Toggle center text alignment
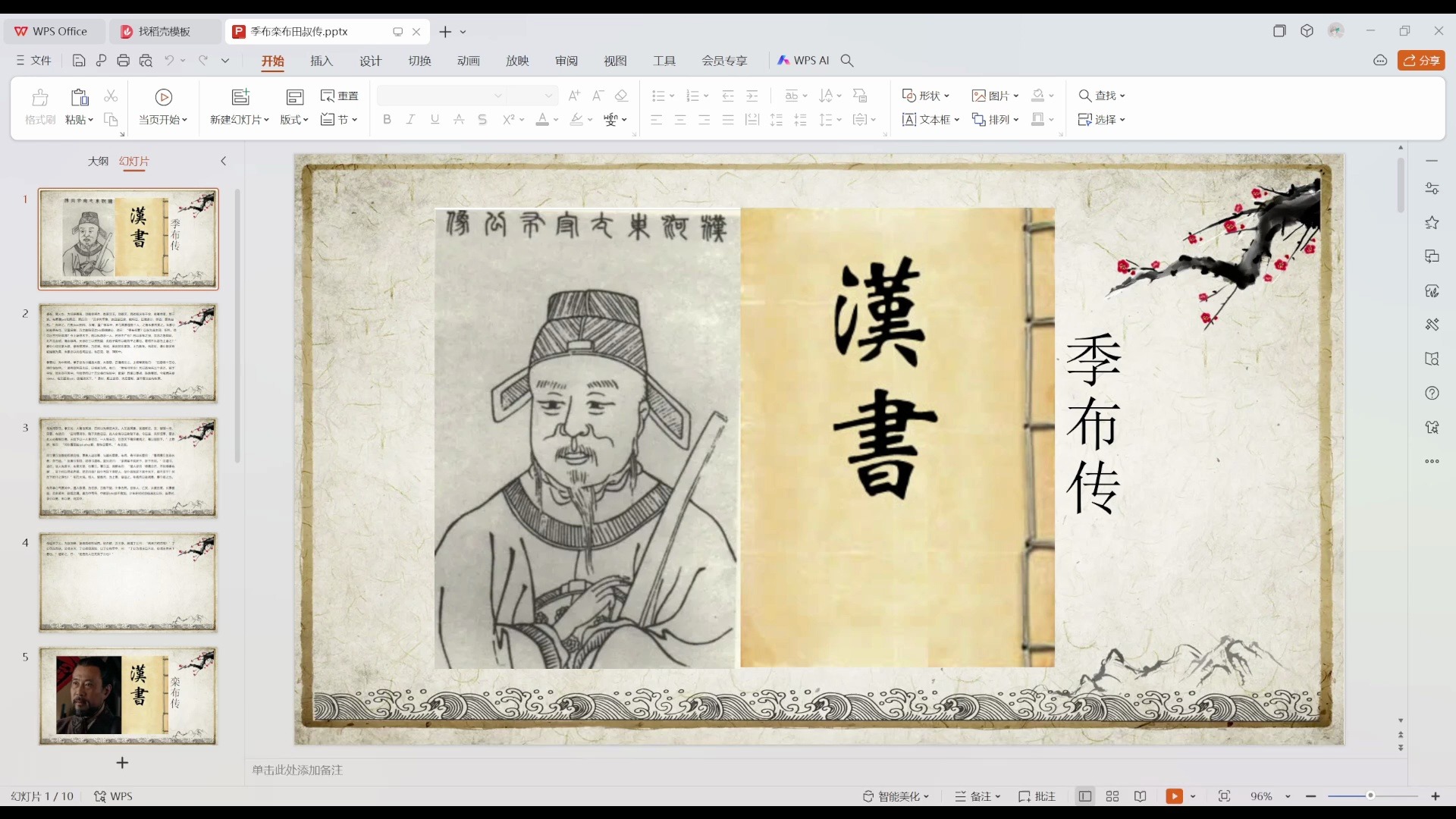 (x=680, y=119)
